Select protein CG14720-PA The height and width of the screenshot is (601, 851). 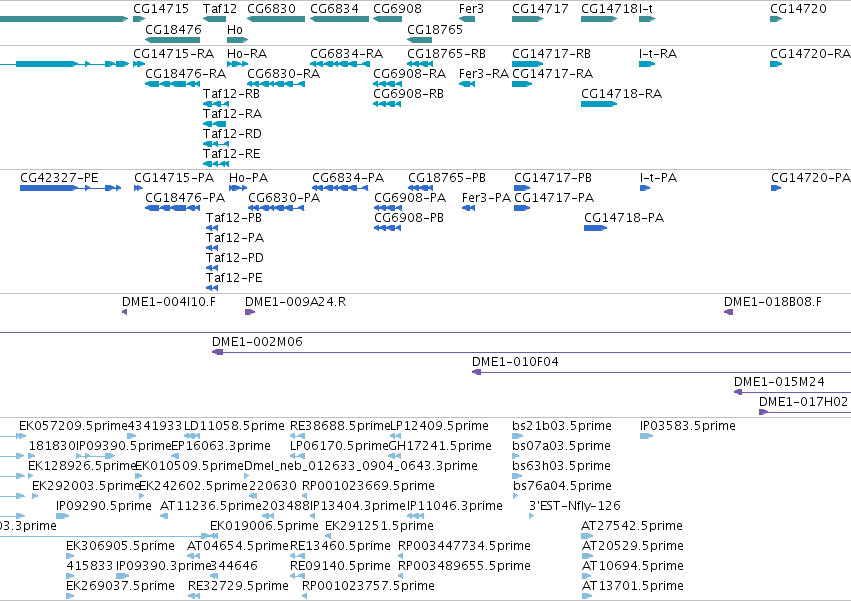click(x=811, y=178)
